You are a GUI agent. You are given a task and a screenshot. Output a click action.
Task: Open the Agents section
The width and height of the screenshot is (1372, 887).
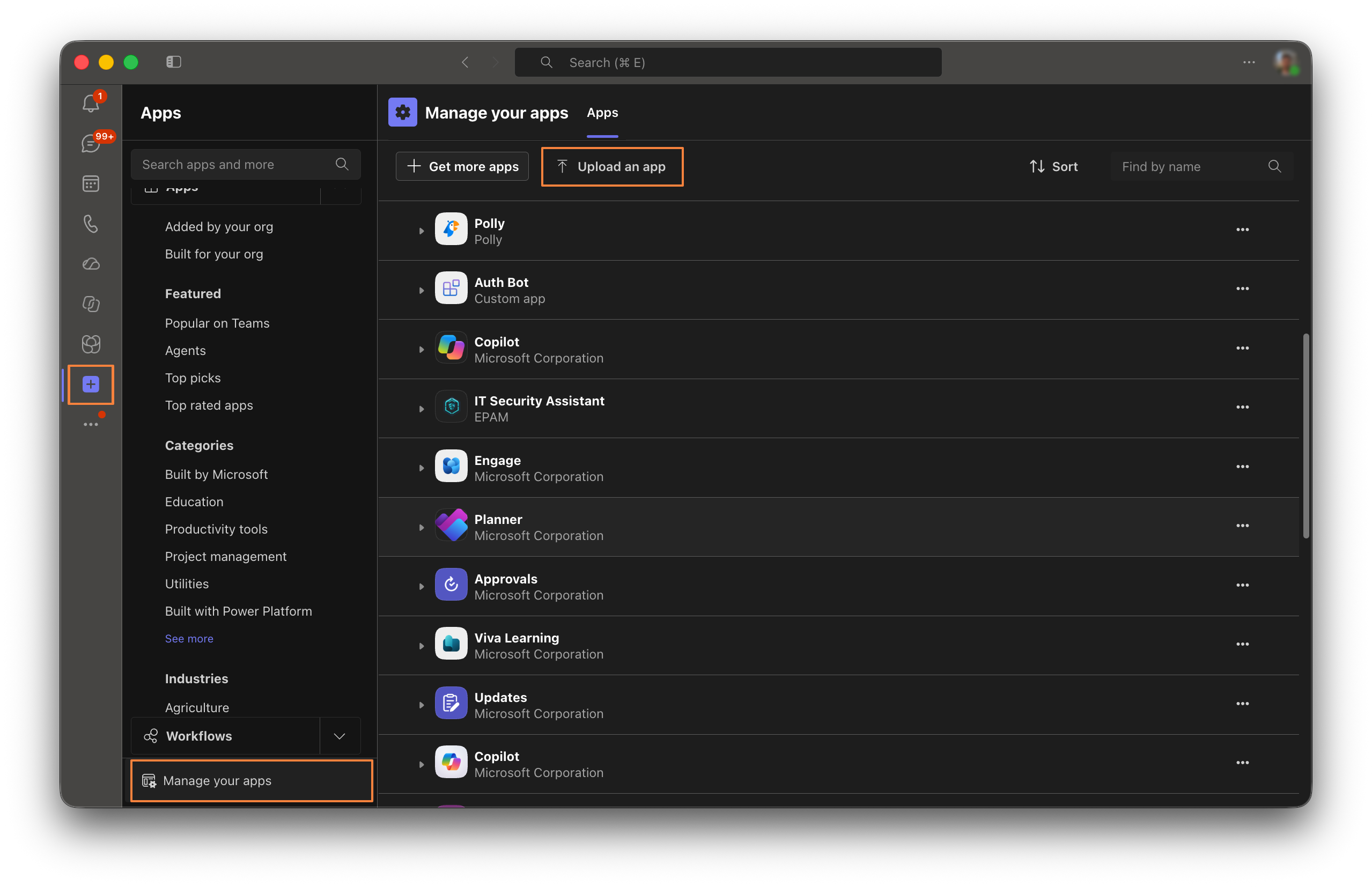point(185,350)
